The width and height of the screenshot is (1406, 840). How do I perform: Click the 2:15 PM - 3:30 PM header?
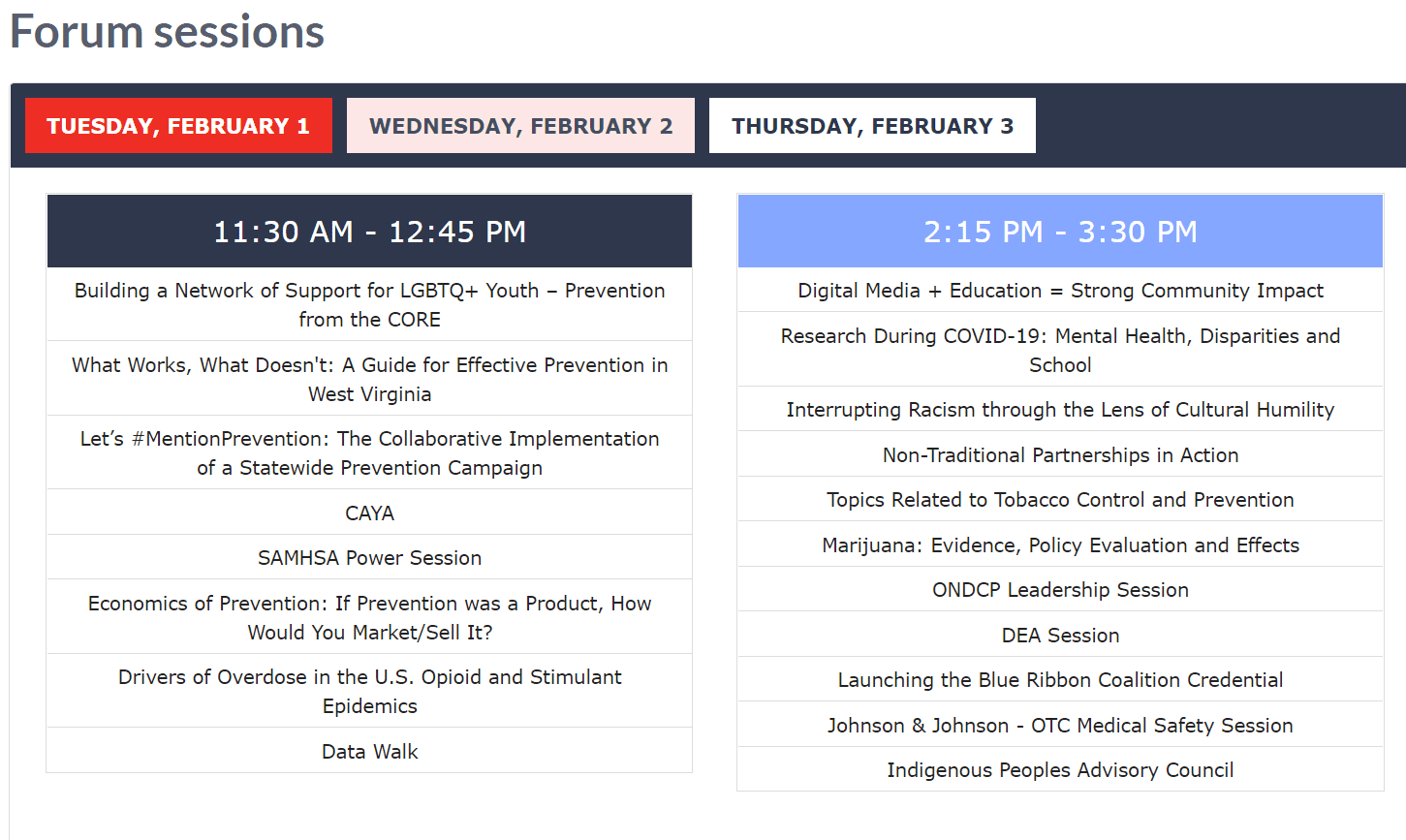coord(1060,232)
